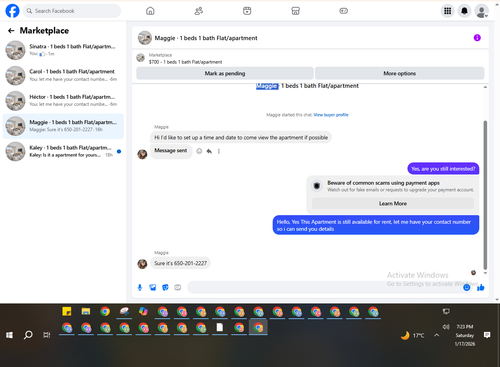
Task: Open the Gaming icon in top navigation
Action: click(344, 11)
